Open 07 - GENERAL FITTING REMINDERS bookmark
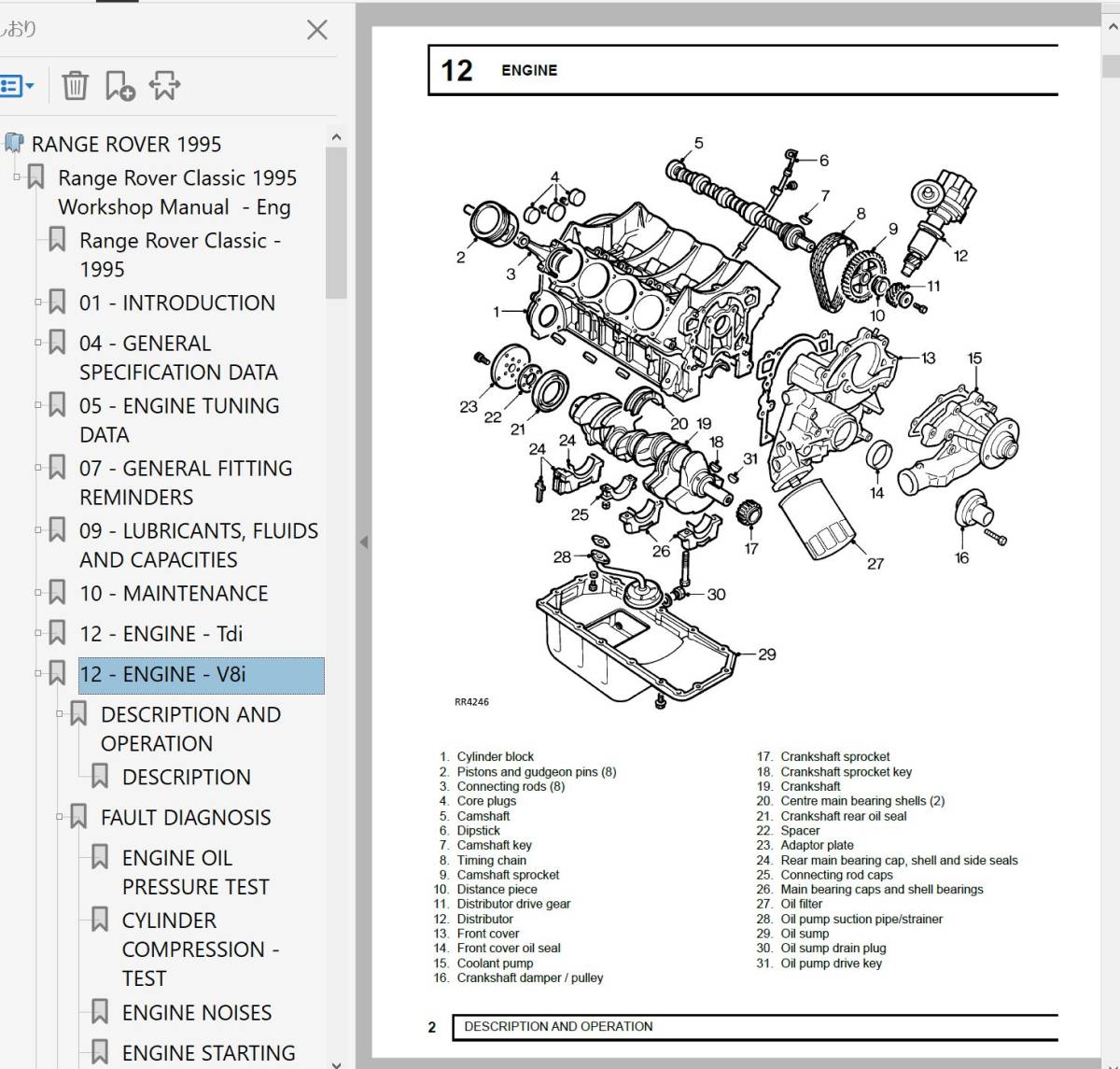 186,483
